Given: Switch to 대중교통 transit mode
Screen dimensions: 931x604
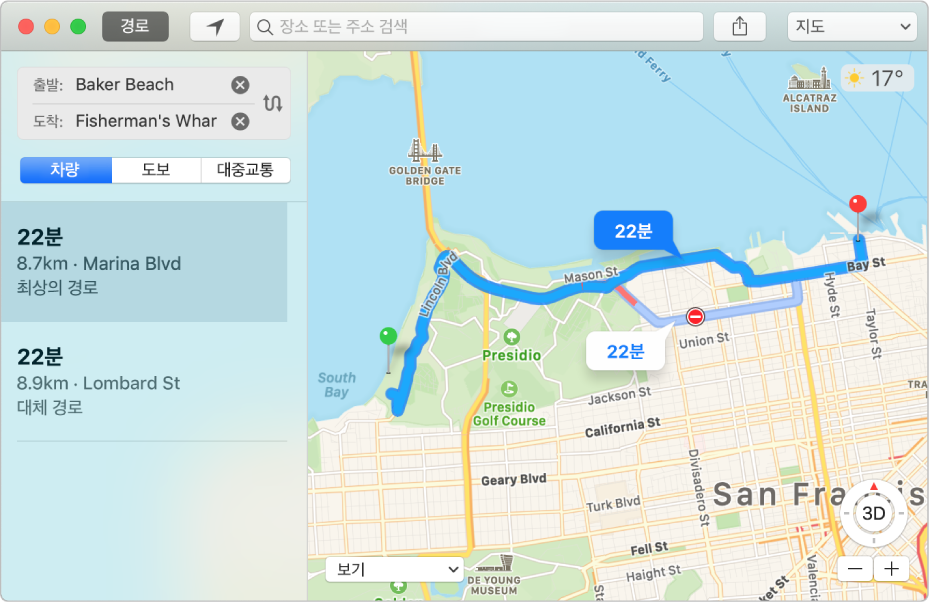Looking at the screenshot, I should tap(246, 170).
